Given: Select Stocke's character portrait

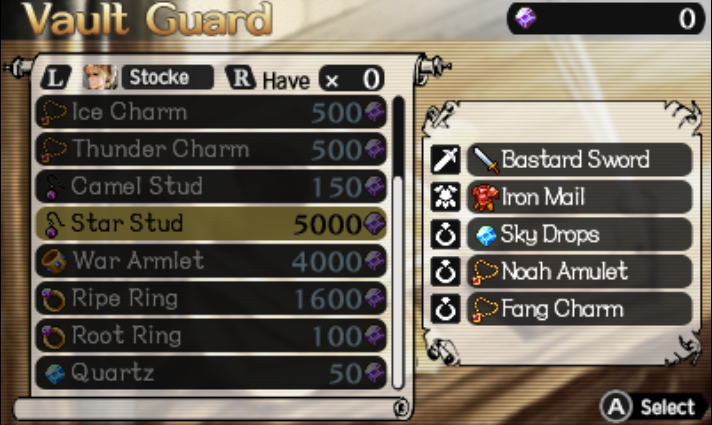Looking at the screenshot, I should pos(99,77).
